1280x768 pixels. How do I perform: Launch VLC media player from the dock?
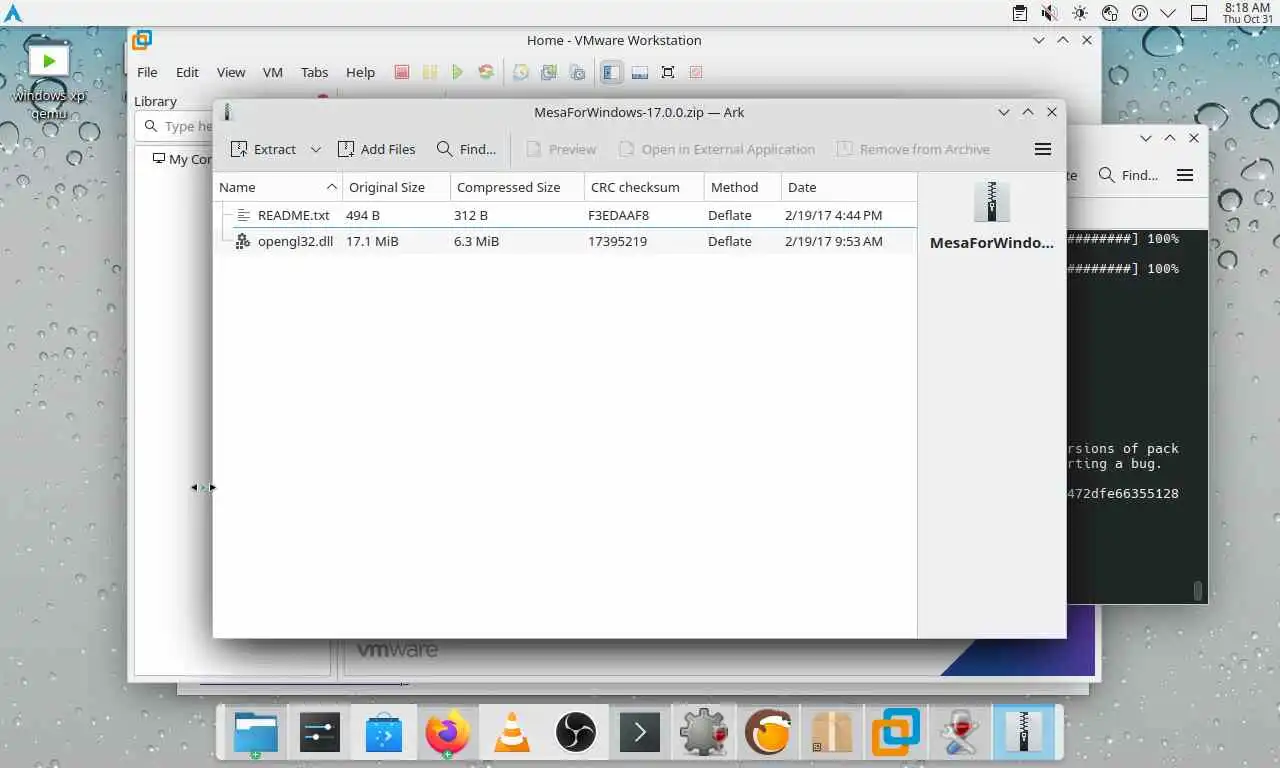(512, 733)
